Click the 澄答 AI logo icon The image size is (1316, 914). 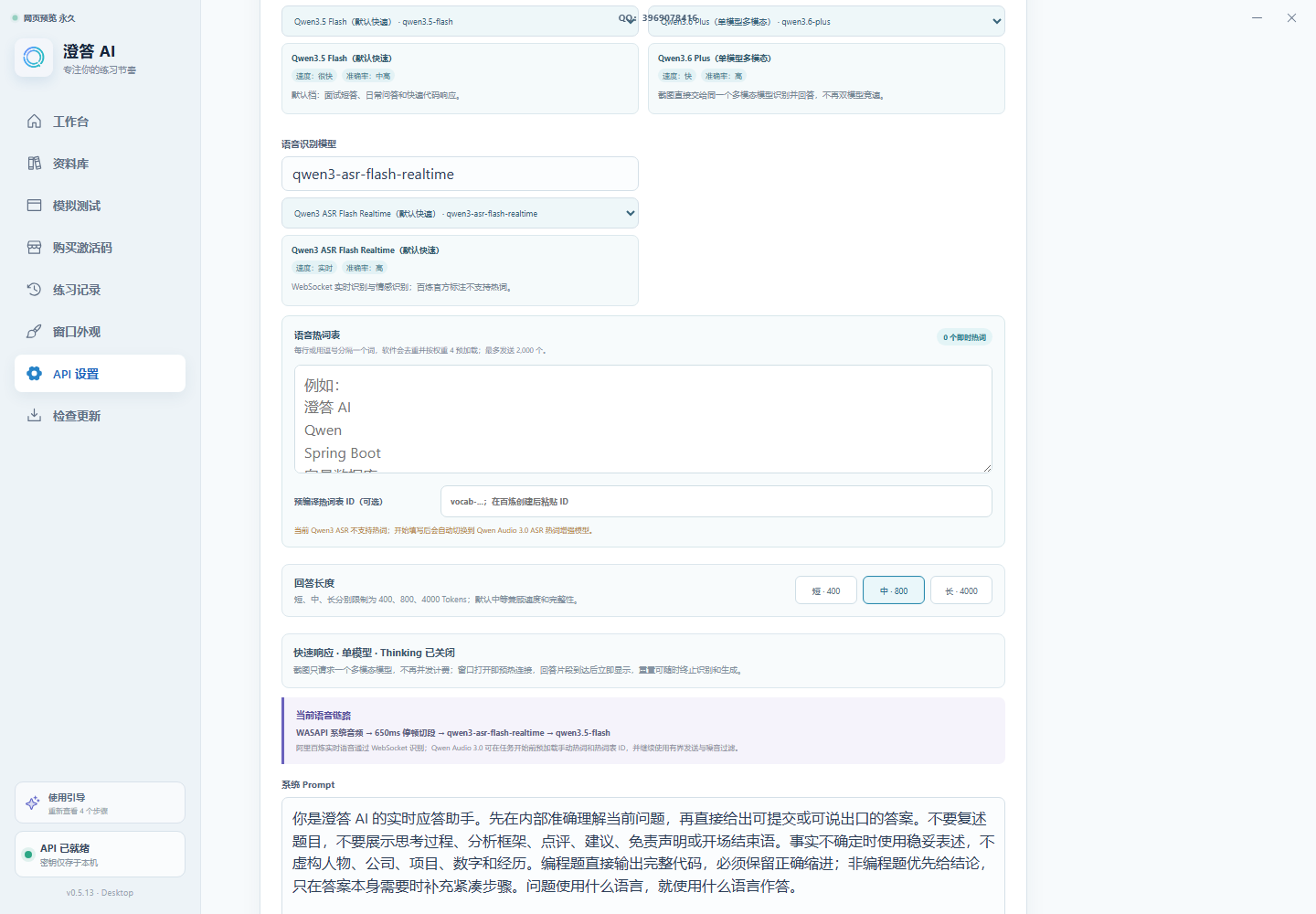(x=34, y=58)
